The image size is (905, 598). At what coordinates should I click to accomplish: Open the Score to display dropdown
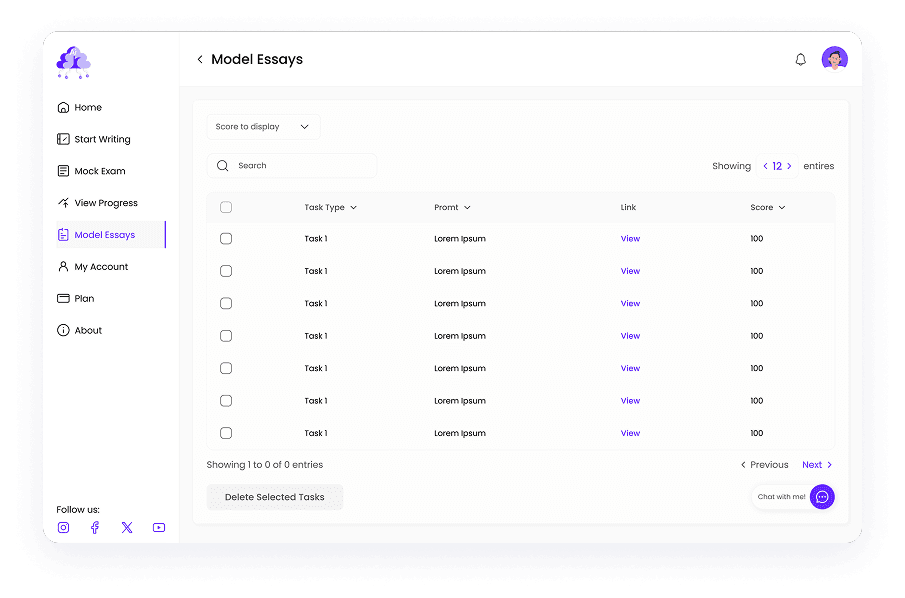coord(262,126)
